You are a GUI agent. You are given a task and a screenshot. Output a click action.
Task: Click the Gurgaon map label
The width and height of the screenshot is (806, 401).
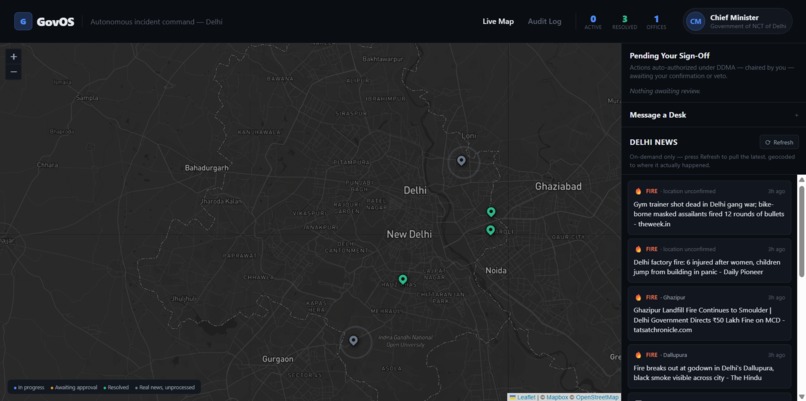coord(278,359)
